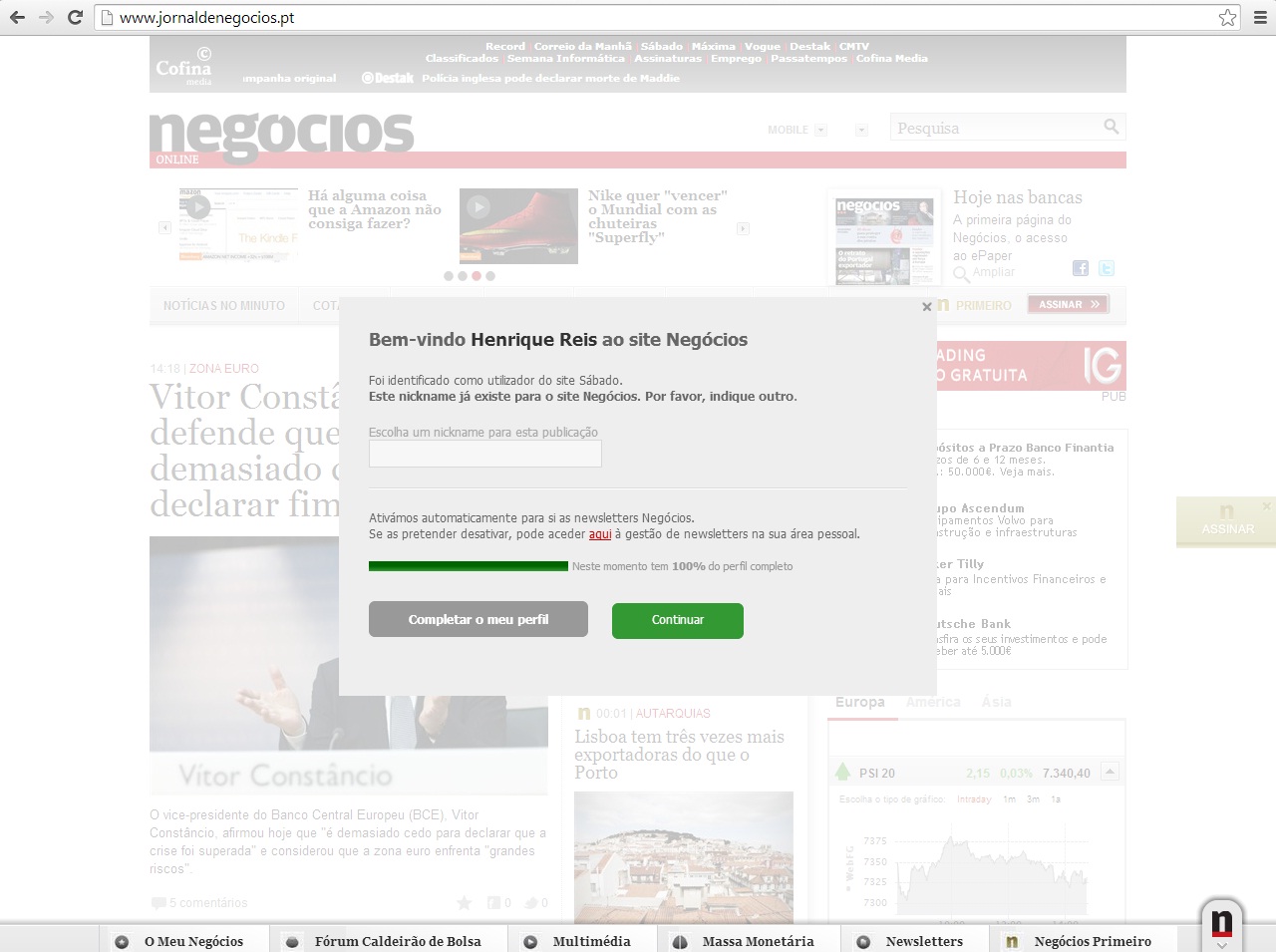The width and height of the screenshot is (1276, 952).
Task: Click the favorite star under the article
Action: tap(464, 902)
